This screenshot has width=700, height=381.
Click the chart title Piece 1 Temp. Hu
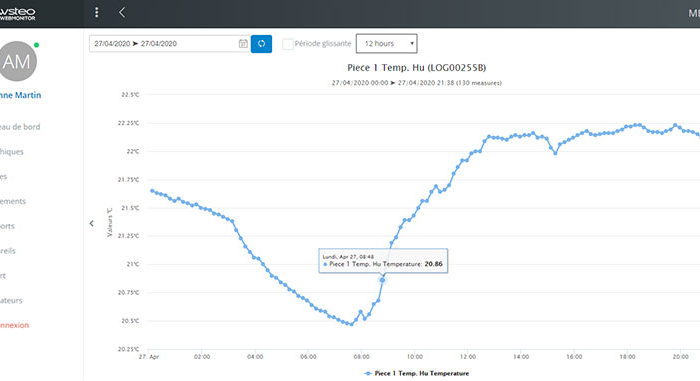tap(417, 68)
